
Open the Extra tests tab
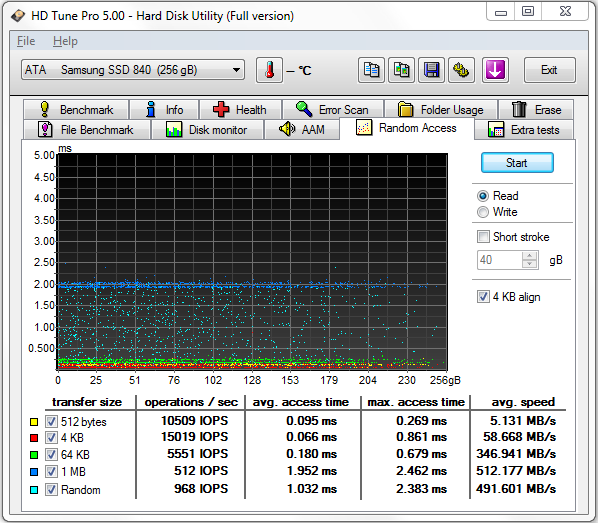(524, 130)
